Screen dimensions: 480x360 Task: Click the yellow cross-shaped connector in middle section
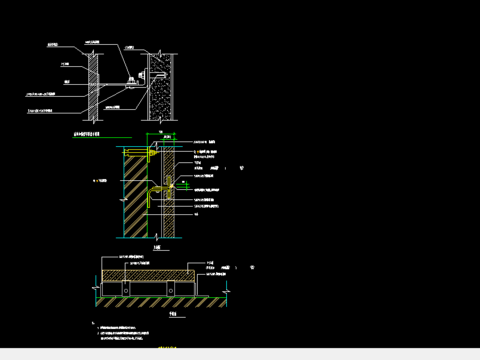click(170, 187)
